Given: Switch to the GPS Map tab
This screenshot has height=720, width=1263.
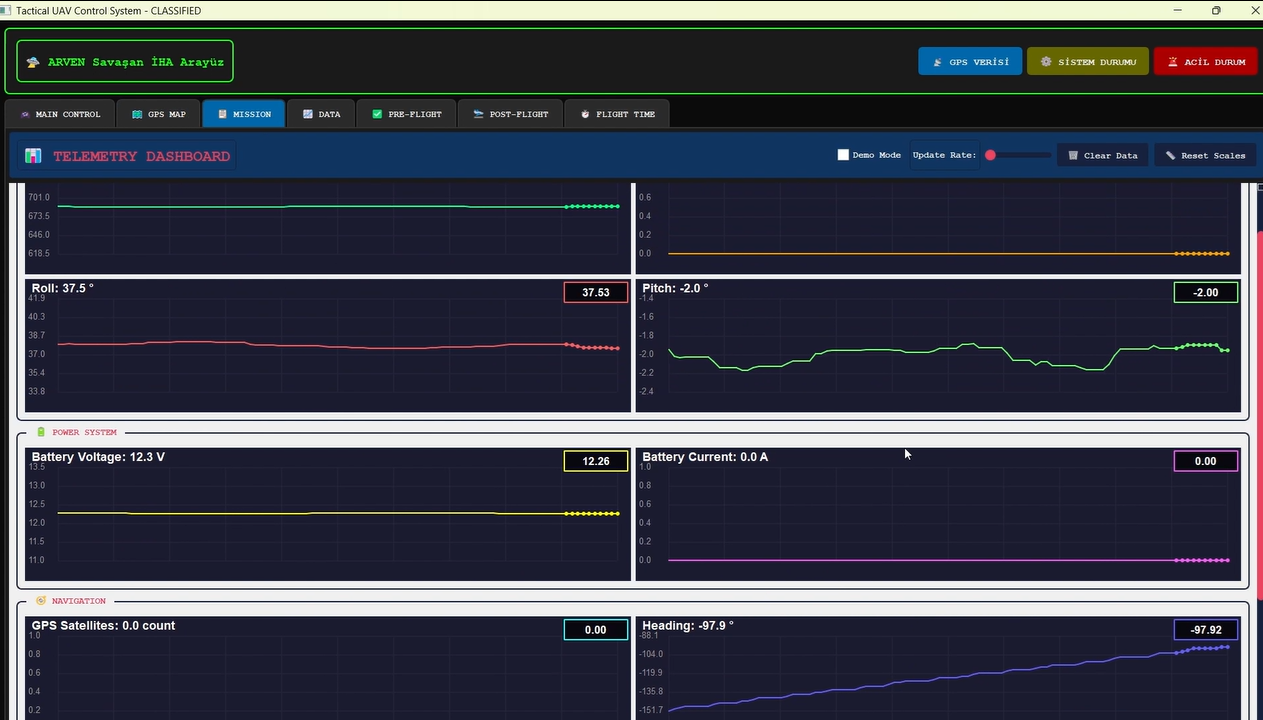Looking at the screenshot, I should (x=158, y=114).
